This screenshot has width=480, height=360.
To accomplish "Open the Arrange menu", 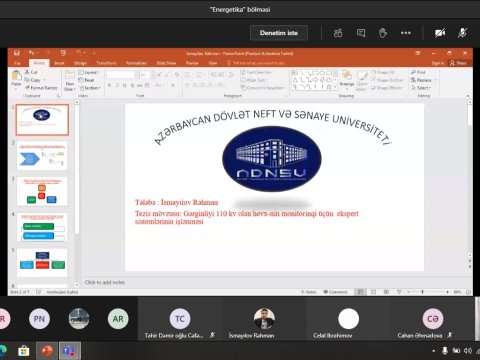I will (x=347, y=80).
